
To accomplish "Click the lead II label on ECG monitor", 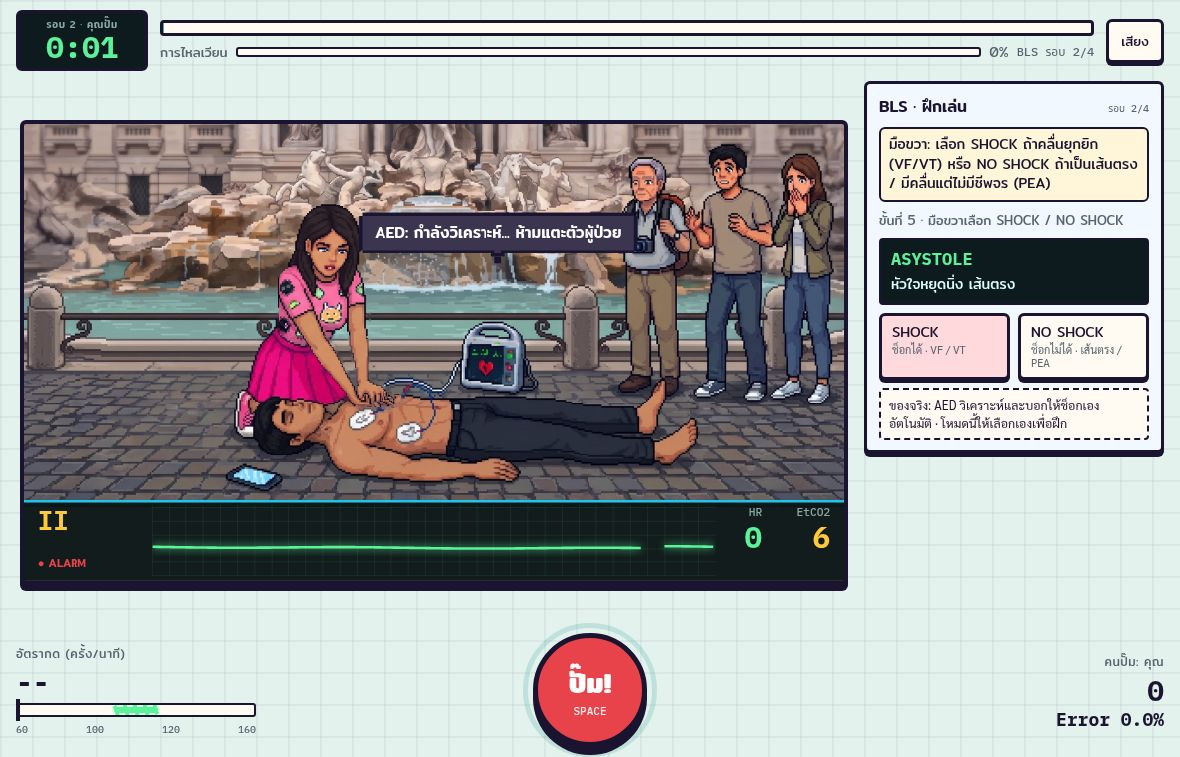I will (53, 521).
